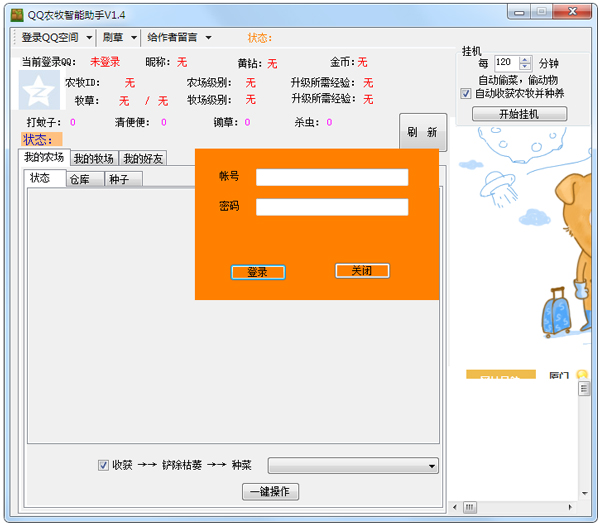Switch to the 我的好友 tab

(x=143, y=159)
